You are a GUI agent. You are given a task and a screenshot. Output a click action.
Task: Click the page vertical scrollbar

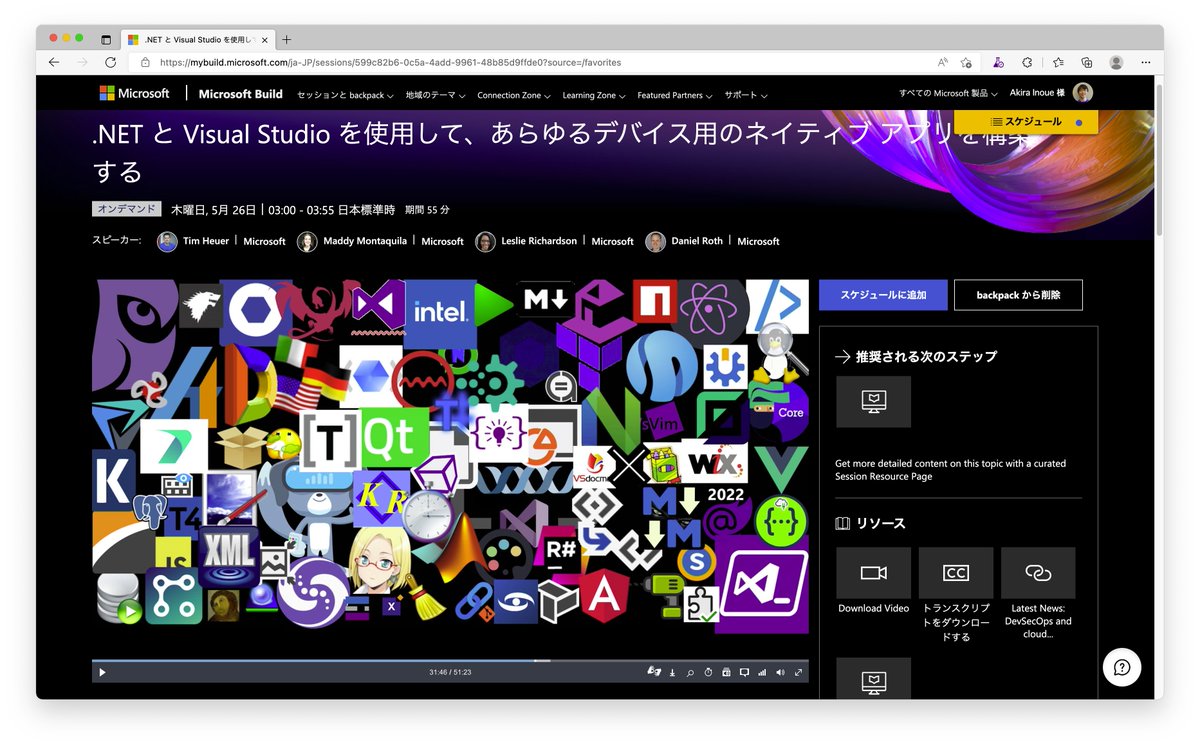pos(1158,160)
